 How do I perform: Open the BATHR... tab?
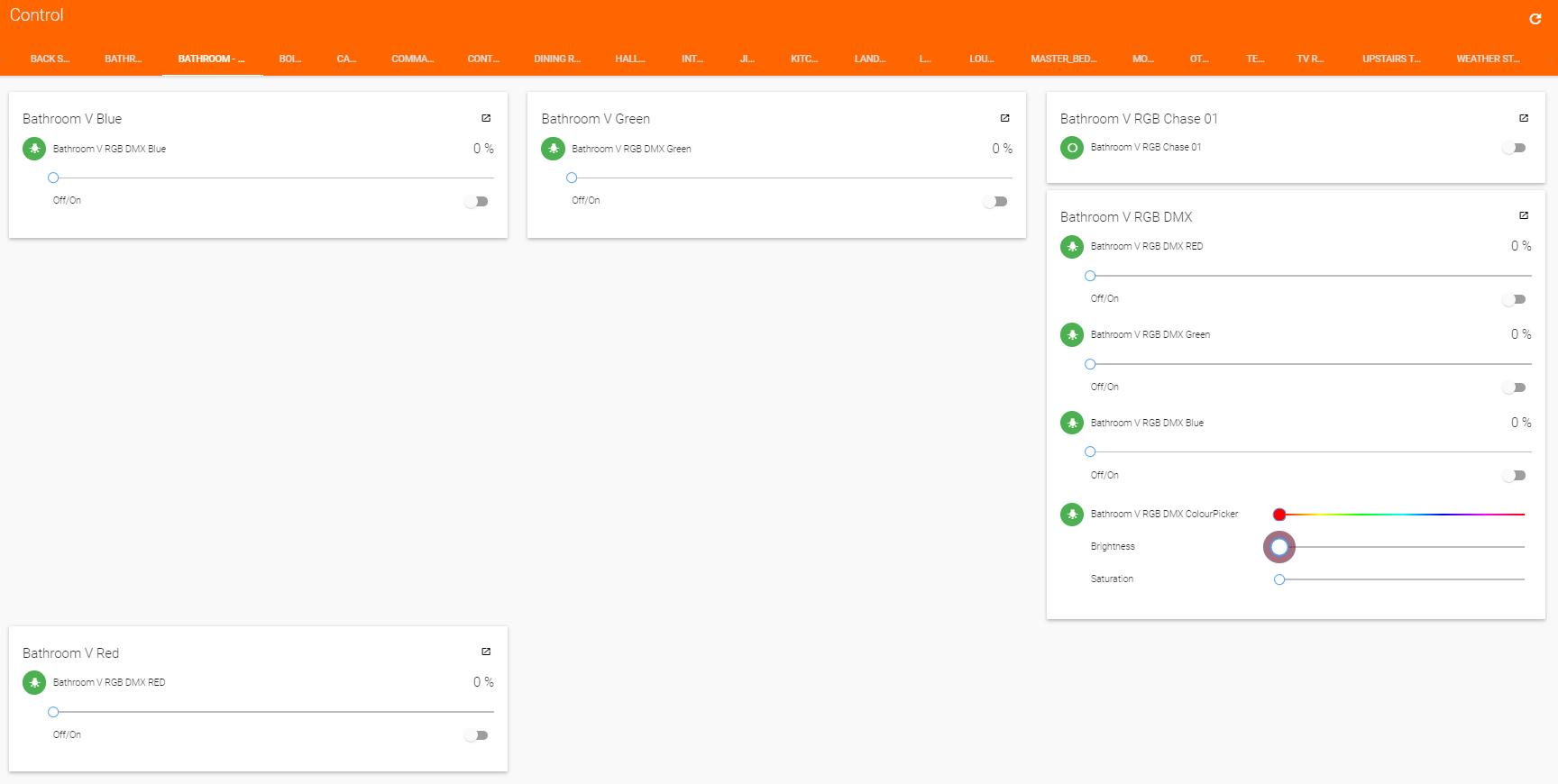[x=124, y=59]
